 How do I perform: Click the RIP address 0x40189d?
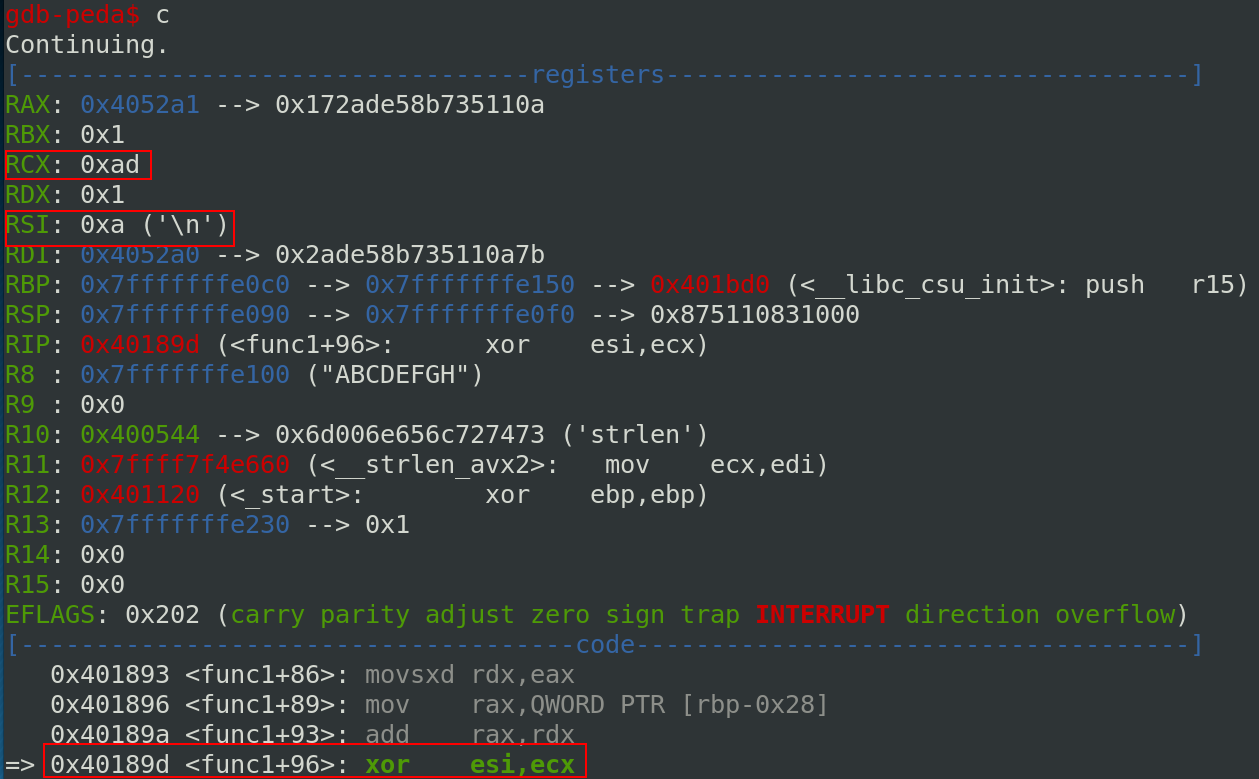tap(140, 345)
